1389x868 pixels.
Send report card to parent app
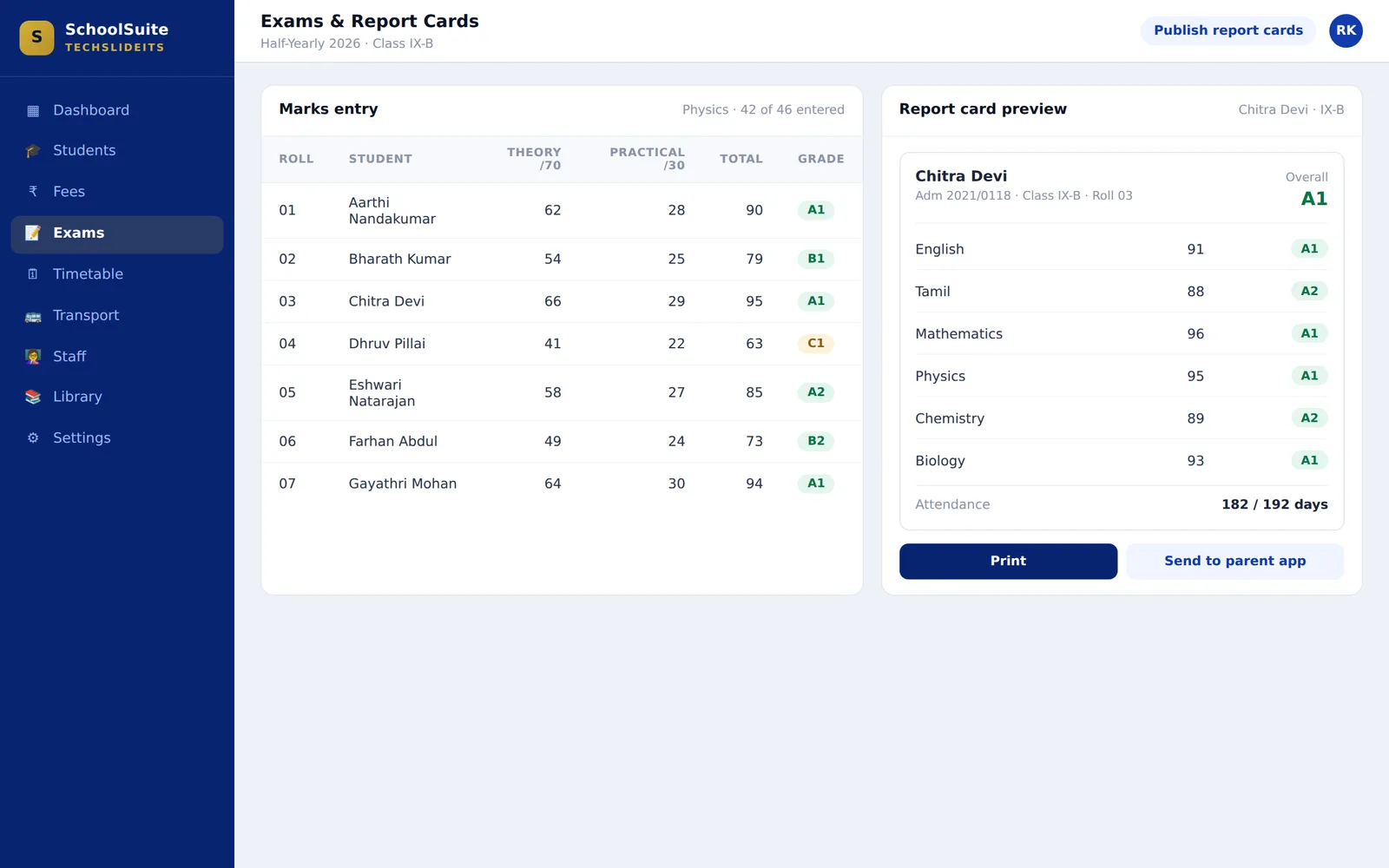[x=1234, y=561]
